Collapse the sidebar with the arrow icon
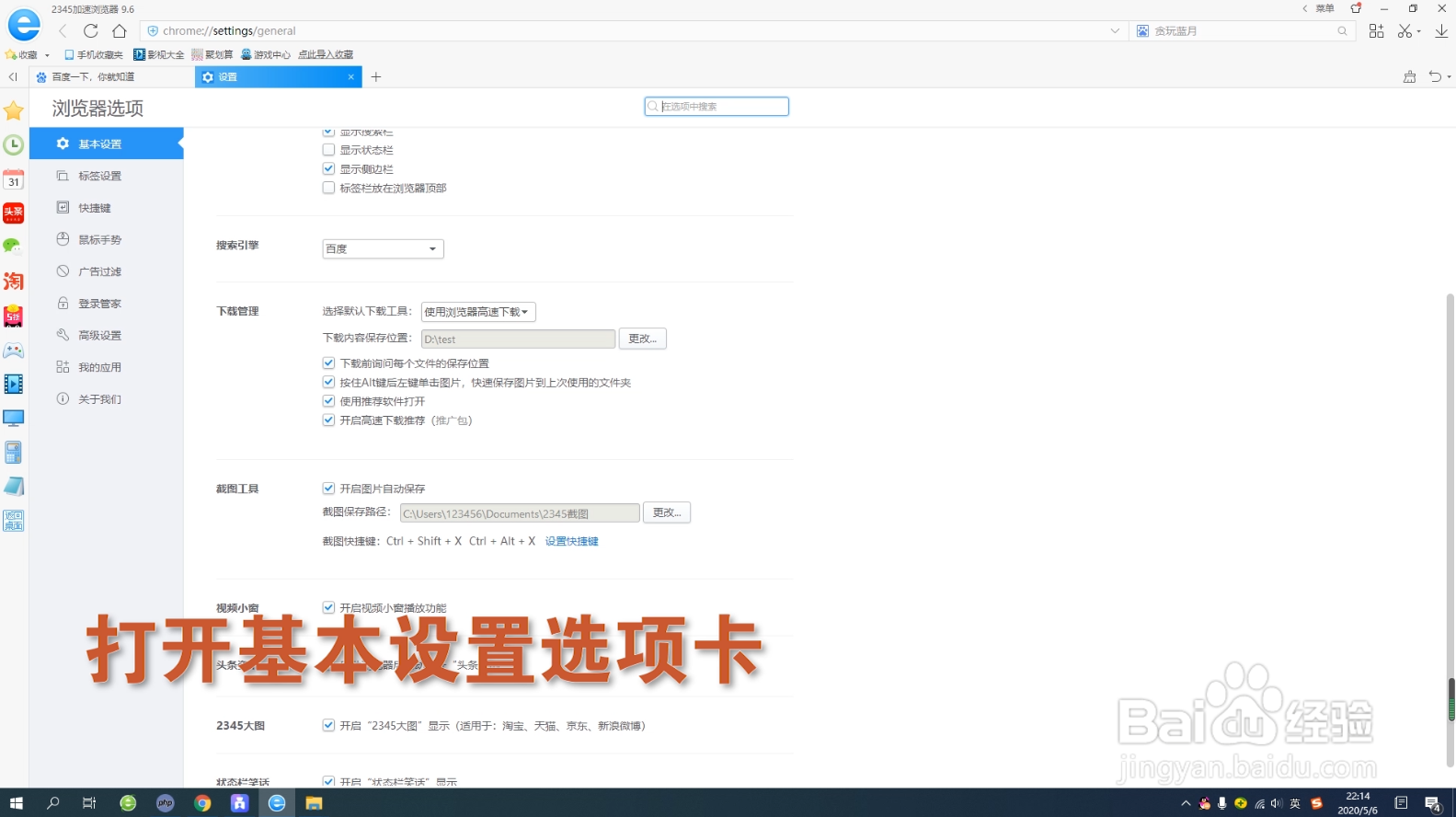1456x817 pixels. click(13, 76)
